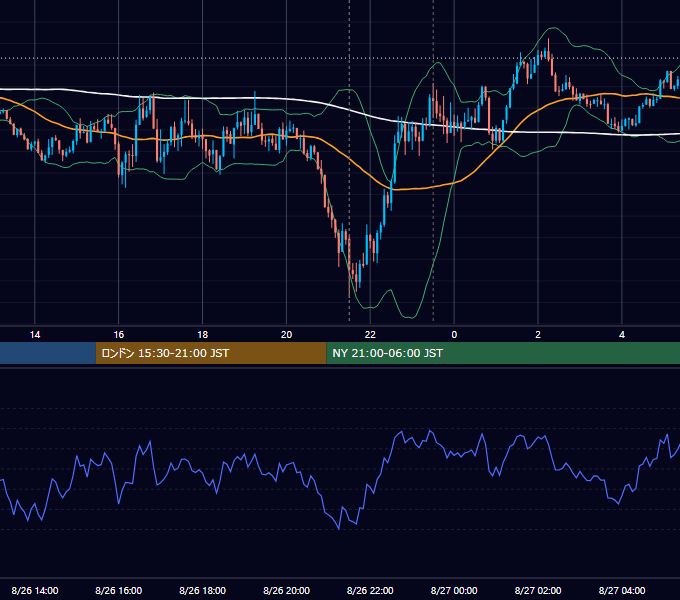Click the 8/26 14:00 date label
Viewport: 680px width, 600px height.
[x=35, y=590]
